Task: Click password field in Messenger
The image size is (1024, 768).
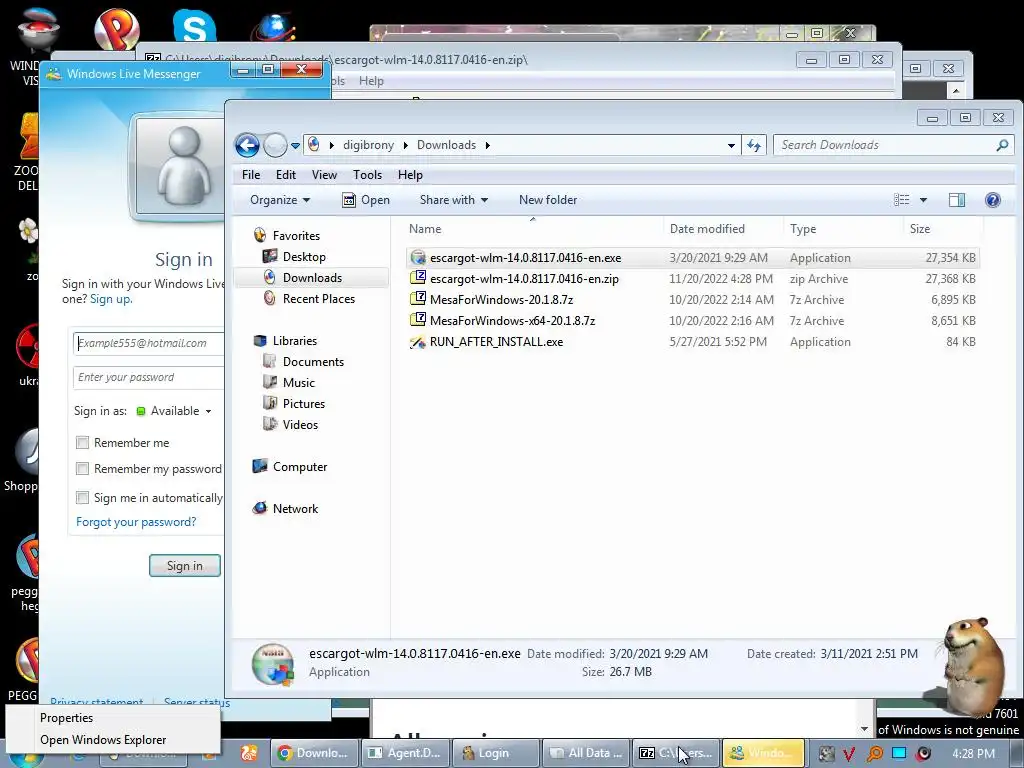Action: (x=148, y=377)
